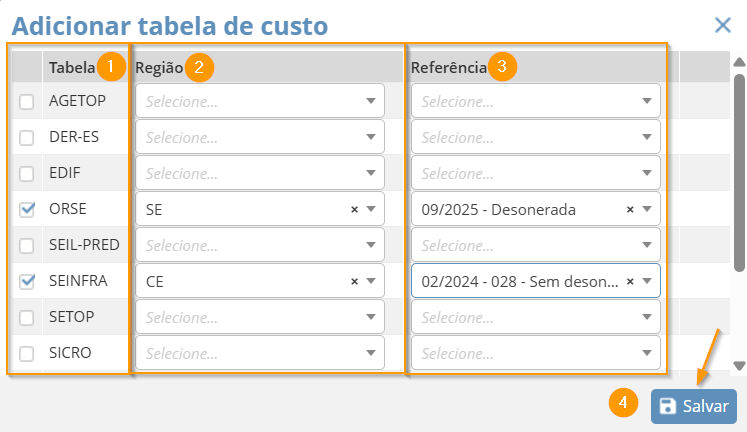Click the Tabela column header
The height and width of the screenshot is (432, 747).
pos(70,67)
